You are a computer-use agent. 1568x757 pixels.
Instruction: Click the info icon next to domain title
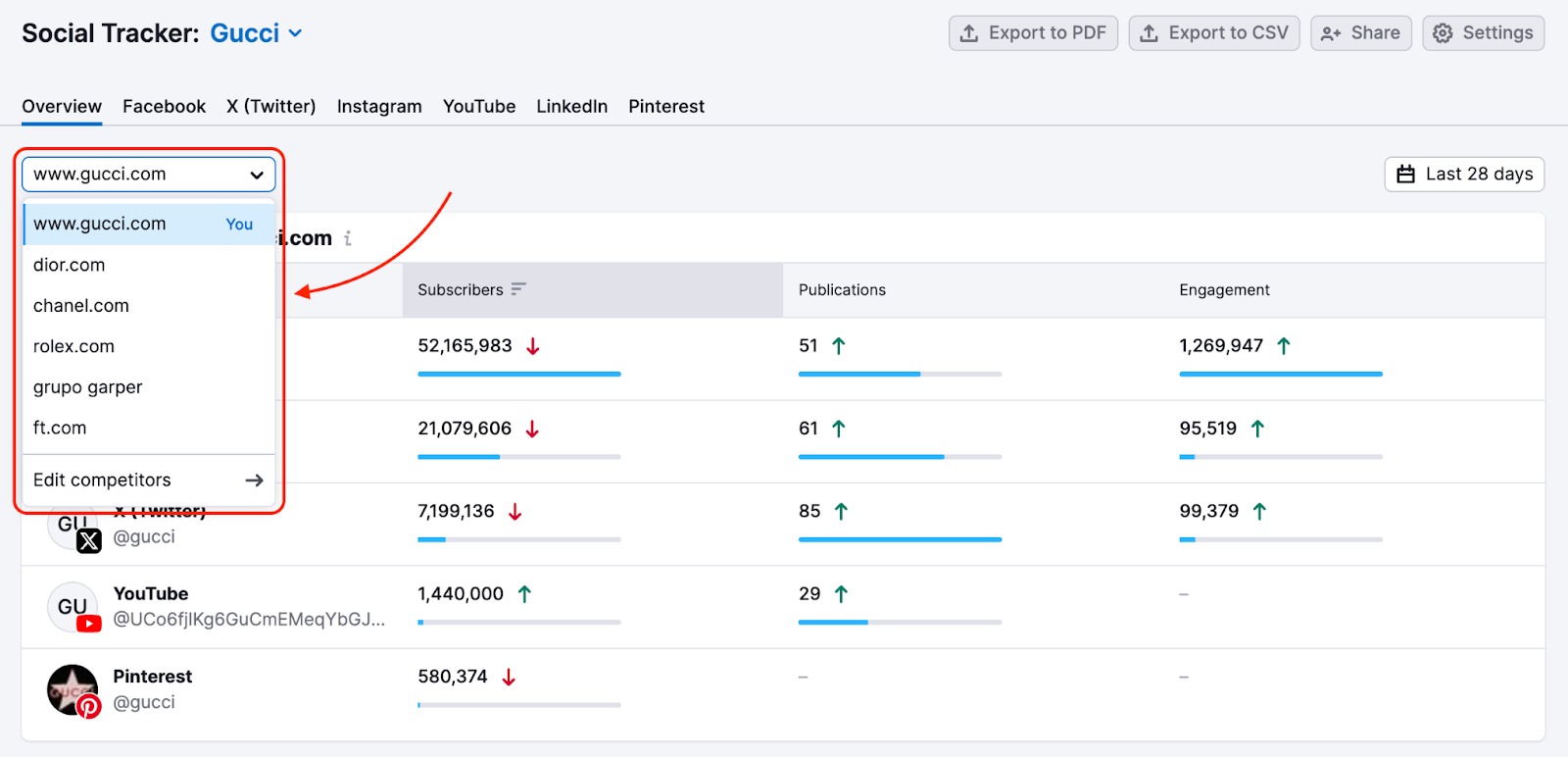(348, 238)
